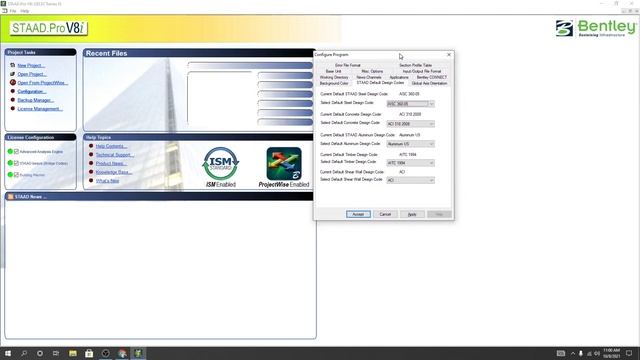
Task: Open the Default Aluminum Design Code dropdown
Action: point(410,144)
